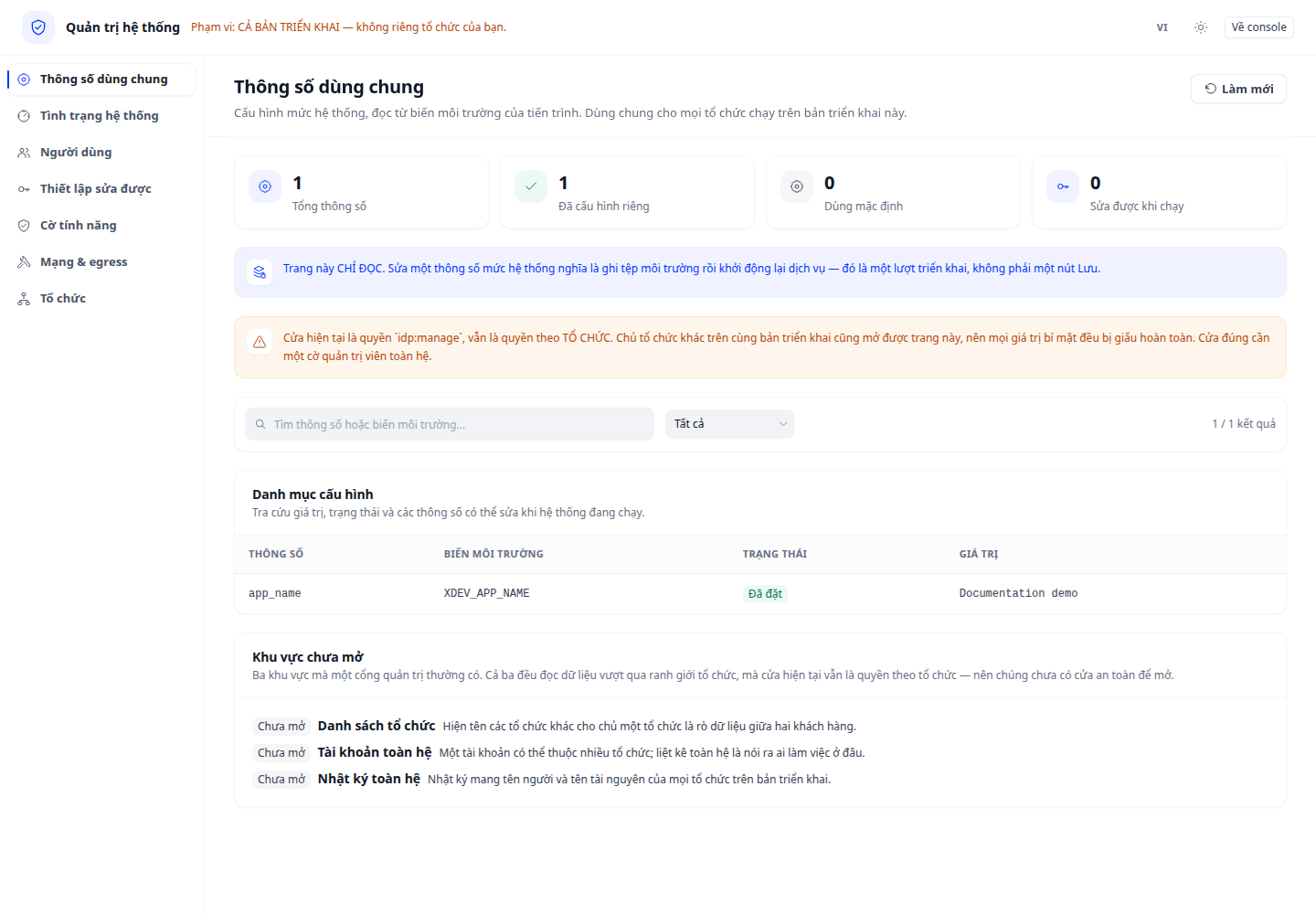This screenshot has height=914, width=1316.
Task: Click the Đã đặt status badge
Action: (765, 594)
